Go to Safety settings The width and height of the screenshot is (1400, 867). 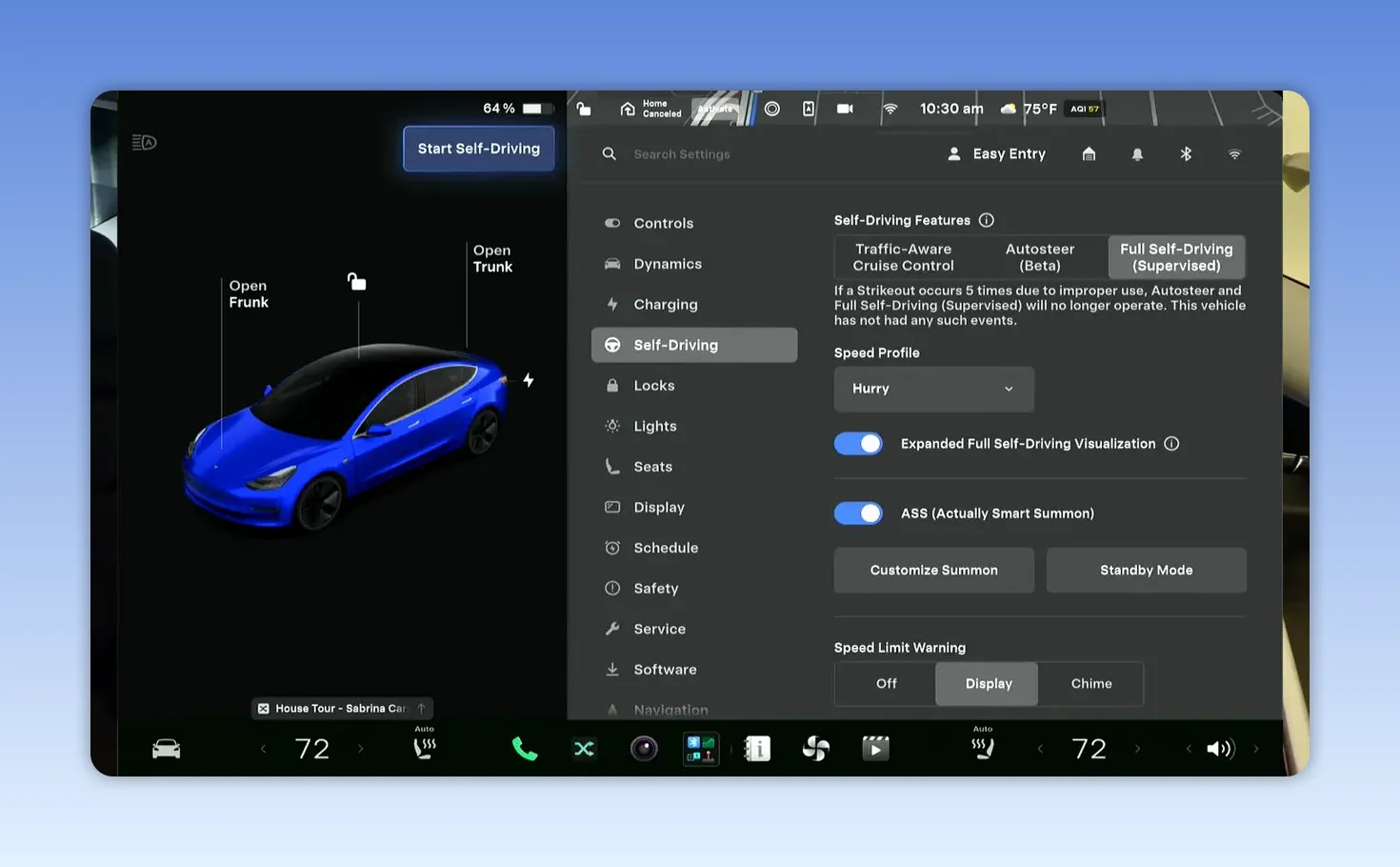[694, 589]
